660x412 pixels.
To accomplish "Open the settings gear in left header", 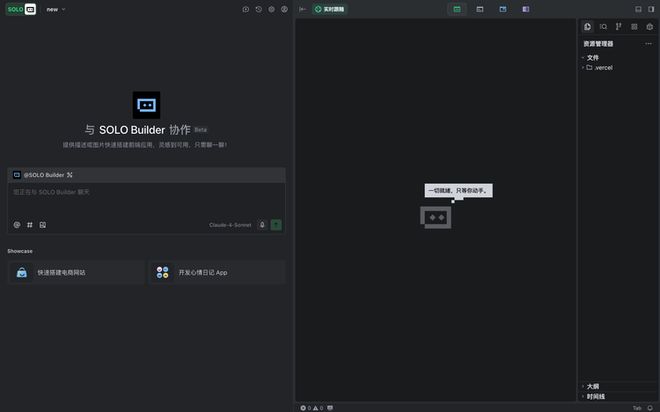I will (271, 9).
